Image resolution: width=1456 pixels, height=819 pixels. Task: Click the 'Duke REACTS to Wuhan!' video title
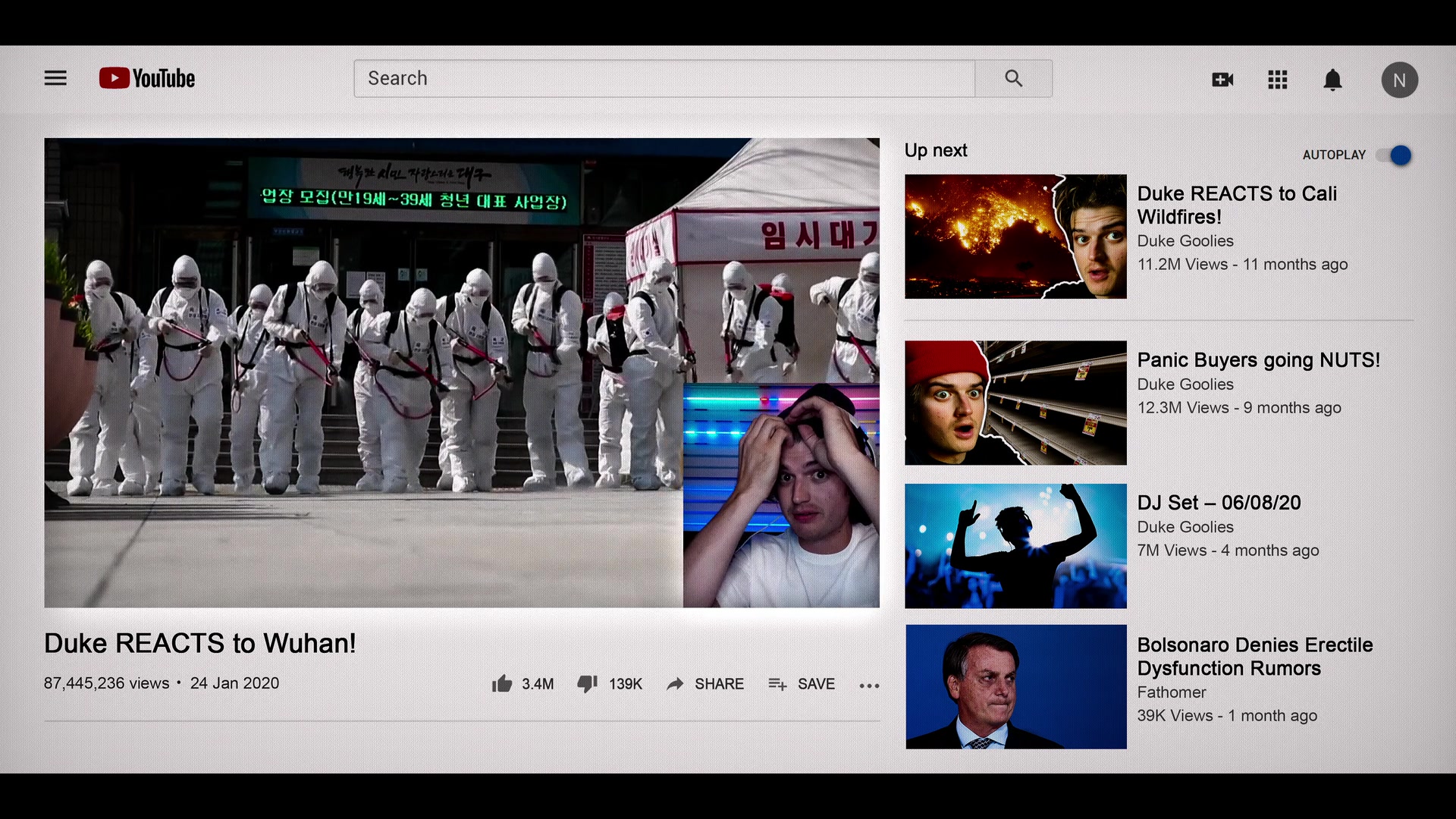[200, 643]
